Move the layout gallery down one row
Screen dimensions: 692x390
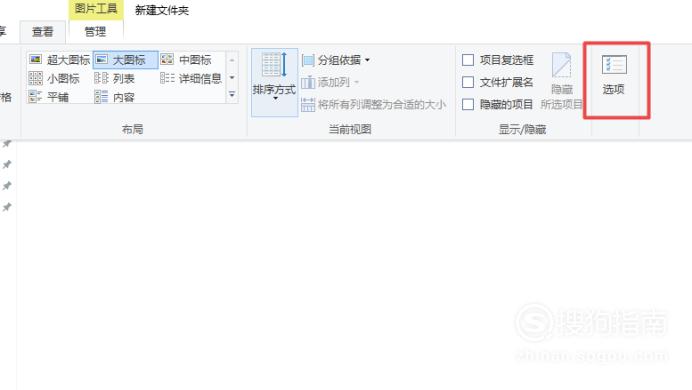click(x=232, y=78)
